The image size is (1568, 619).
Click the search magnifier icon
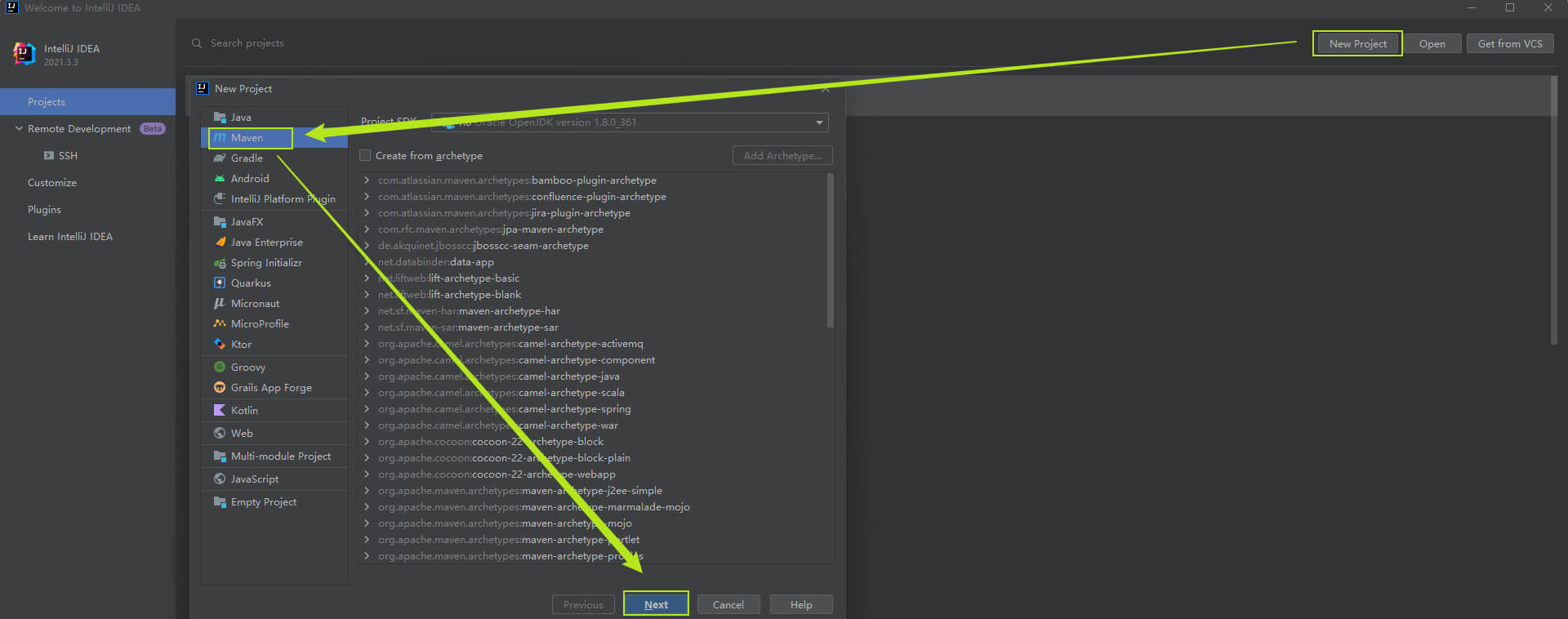coord(197,43)
